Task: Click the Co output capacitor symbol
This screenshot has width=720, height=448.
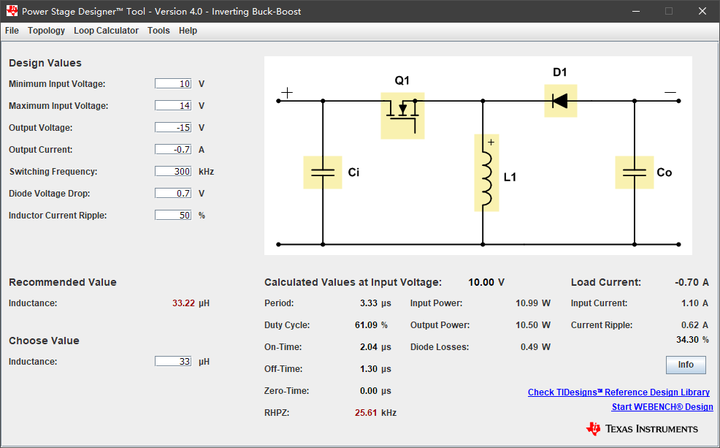Action: point(635,173)
